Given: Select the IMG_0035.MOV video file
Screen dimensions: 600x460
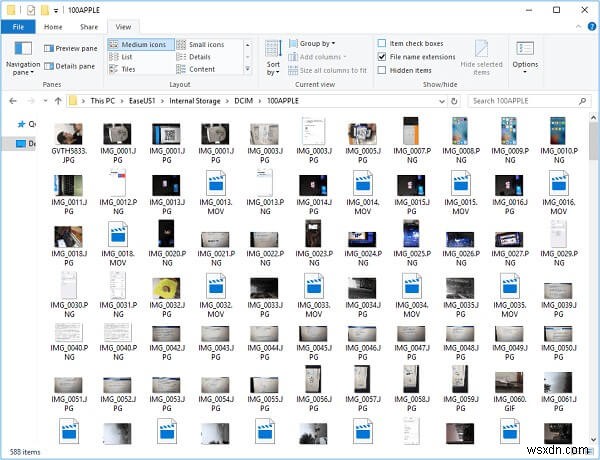Looking at the screenshot, I should (510, 295).
